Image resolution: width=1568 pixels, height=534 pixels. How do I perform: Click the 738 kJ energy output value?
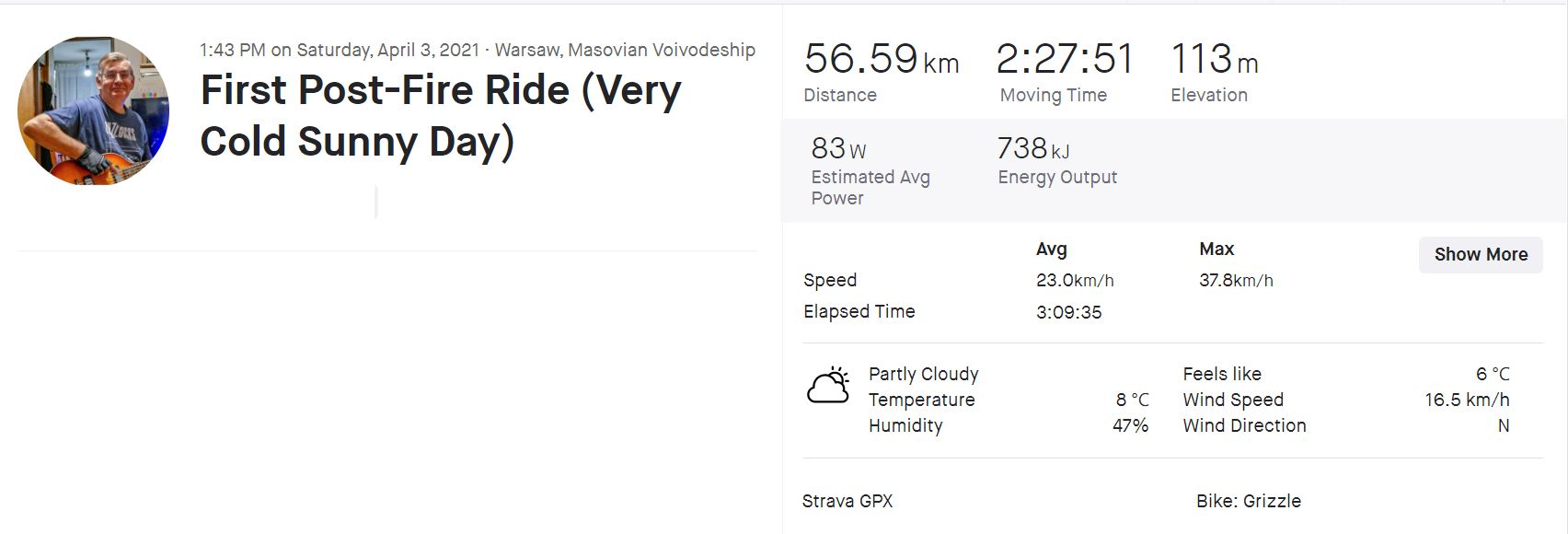[1032, 148]
